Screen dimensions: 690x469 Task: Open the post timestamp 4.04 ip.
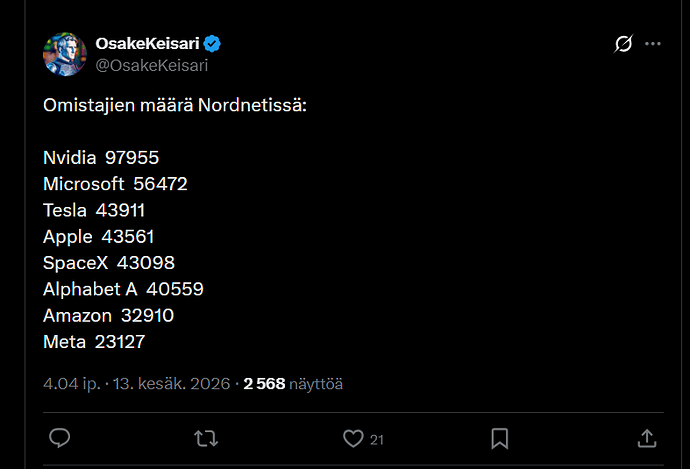coord(72,384)
